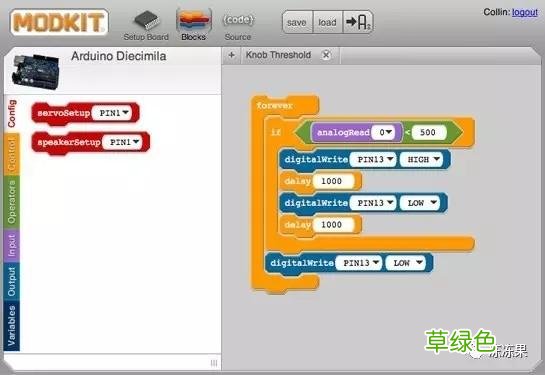Edit the 500 threshold value field

[429, 132]
